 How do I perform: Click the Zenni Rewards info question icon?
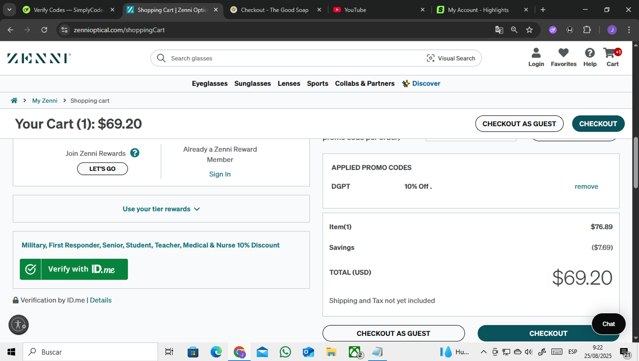[x=135, y=153]
